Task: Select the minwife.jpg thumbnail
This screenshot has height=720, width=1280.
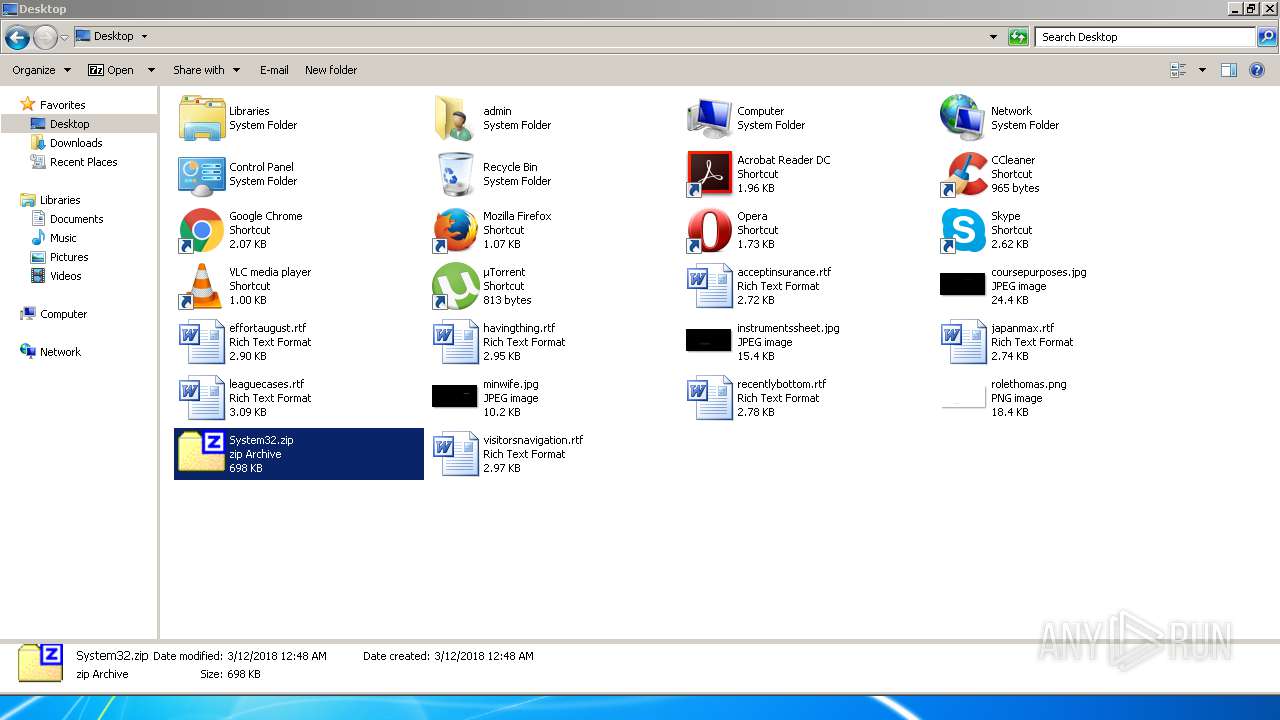Action: (455, 396)
